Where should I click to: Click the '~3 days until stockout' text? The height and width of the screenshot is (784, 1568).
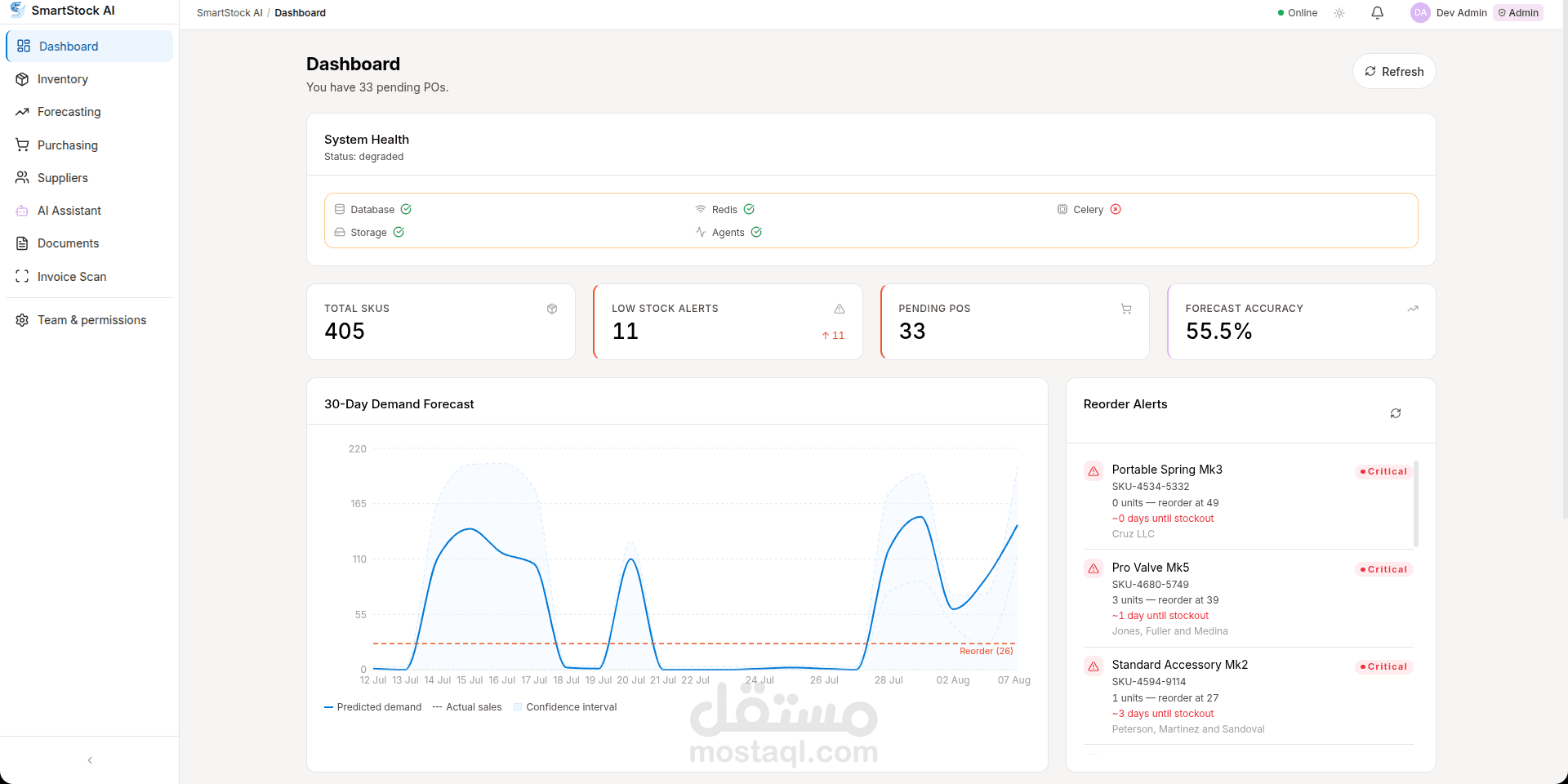1163,714
